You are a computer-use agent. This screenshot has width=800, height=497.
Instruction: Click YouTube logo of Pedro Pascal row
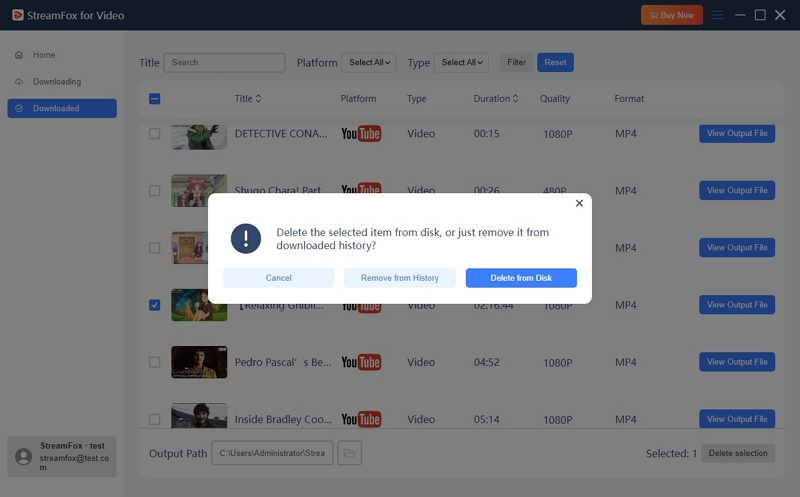pos(361,362)
